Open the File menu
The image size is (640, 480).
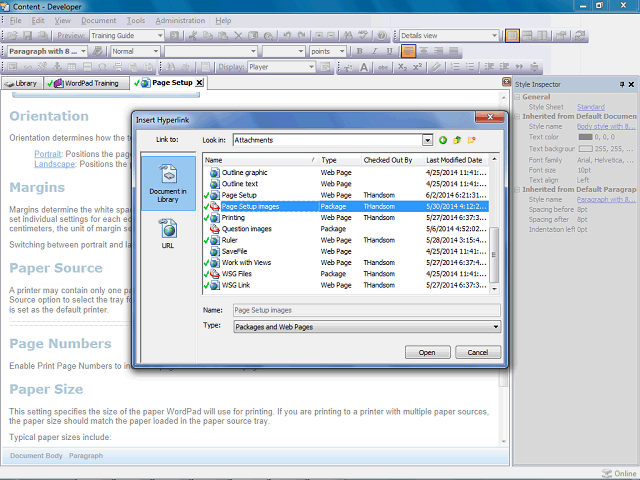[x=16, y=20]
